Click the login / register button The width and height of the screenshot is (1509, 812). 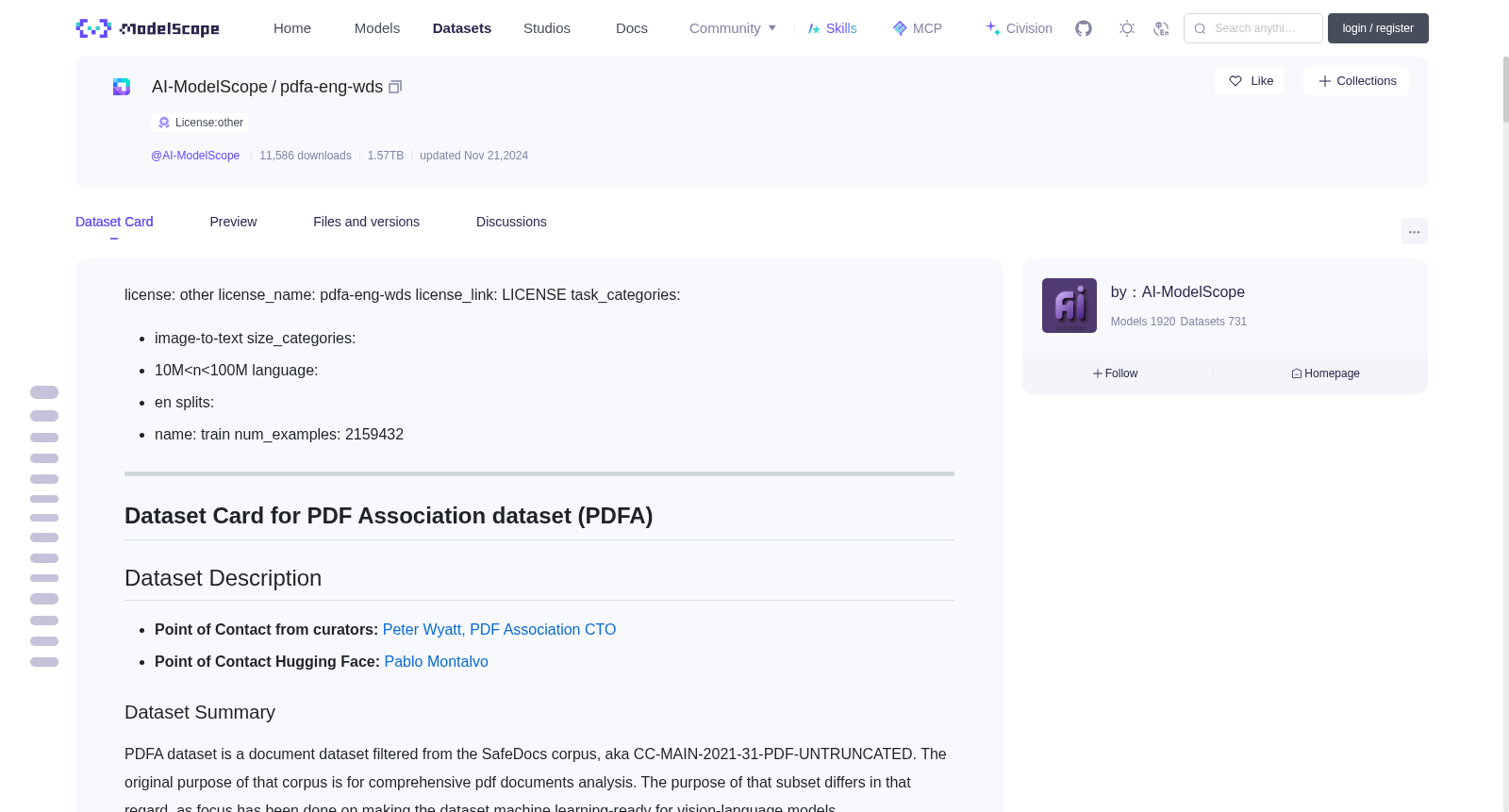(x=1378, y=28)
